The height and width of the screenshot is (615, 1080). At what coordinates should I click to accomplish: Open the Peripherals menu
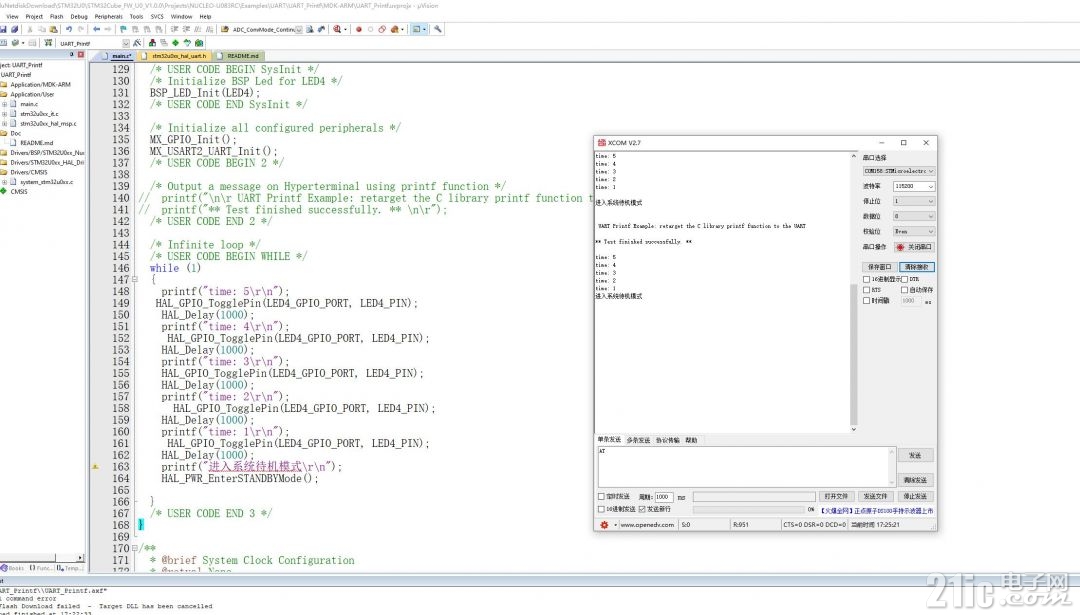tap(109, 17)
